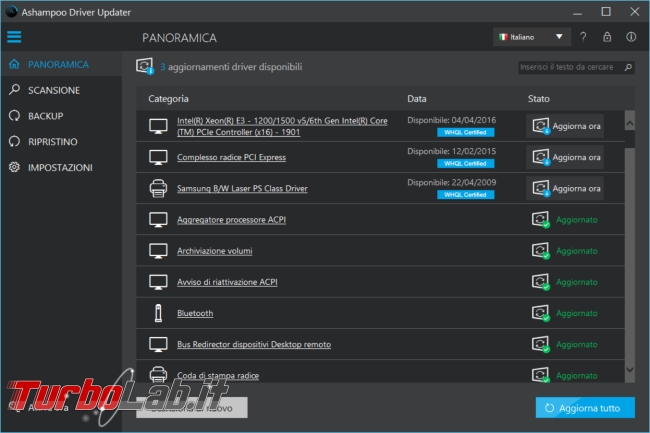This screenshot has width=650, height=433.
Task: Click monitor icon for Complesso radice PCI Express
Action: (x=158, y=157)
